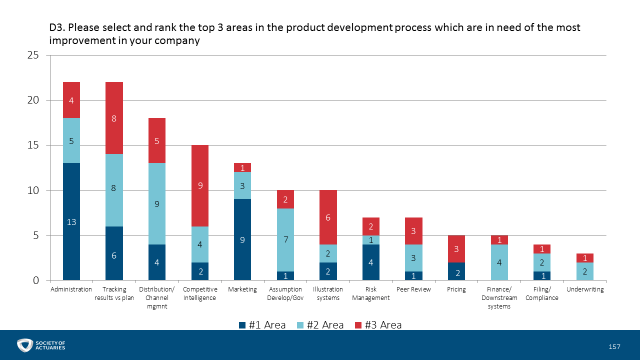Click the dark blue #1 Area legend swatch
The width and height of the screenshot is (640, 360).
pos(242,325)
